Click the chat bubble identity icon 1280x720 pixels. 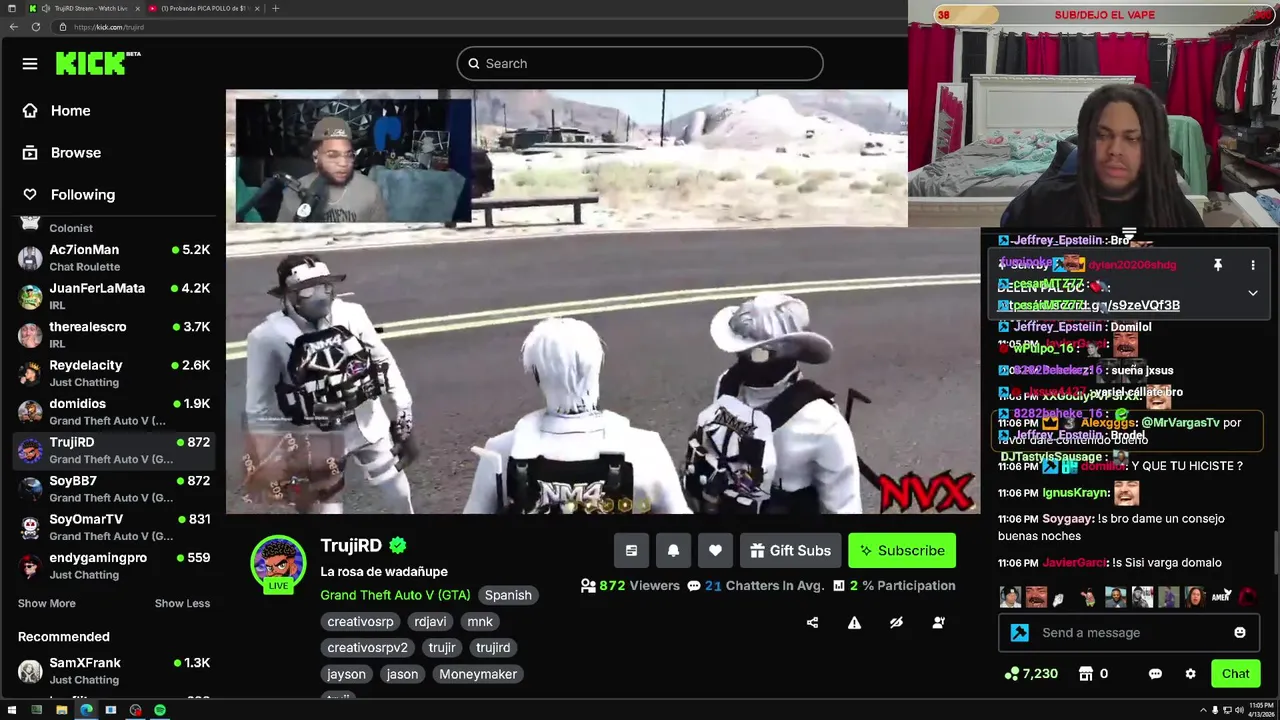click(1155, 674)
